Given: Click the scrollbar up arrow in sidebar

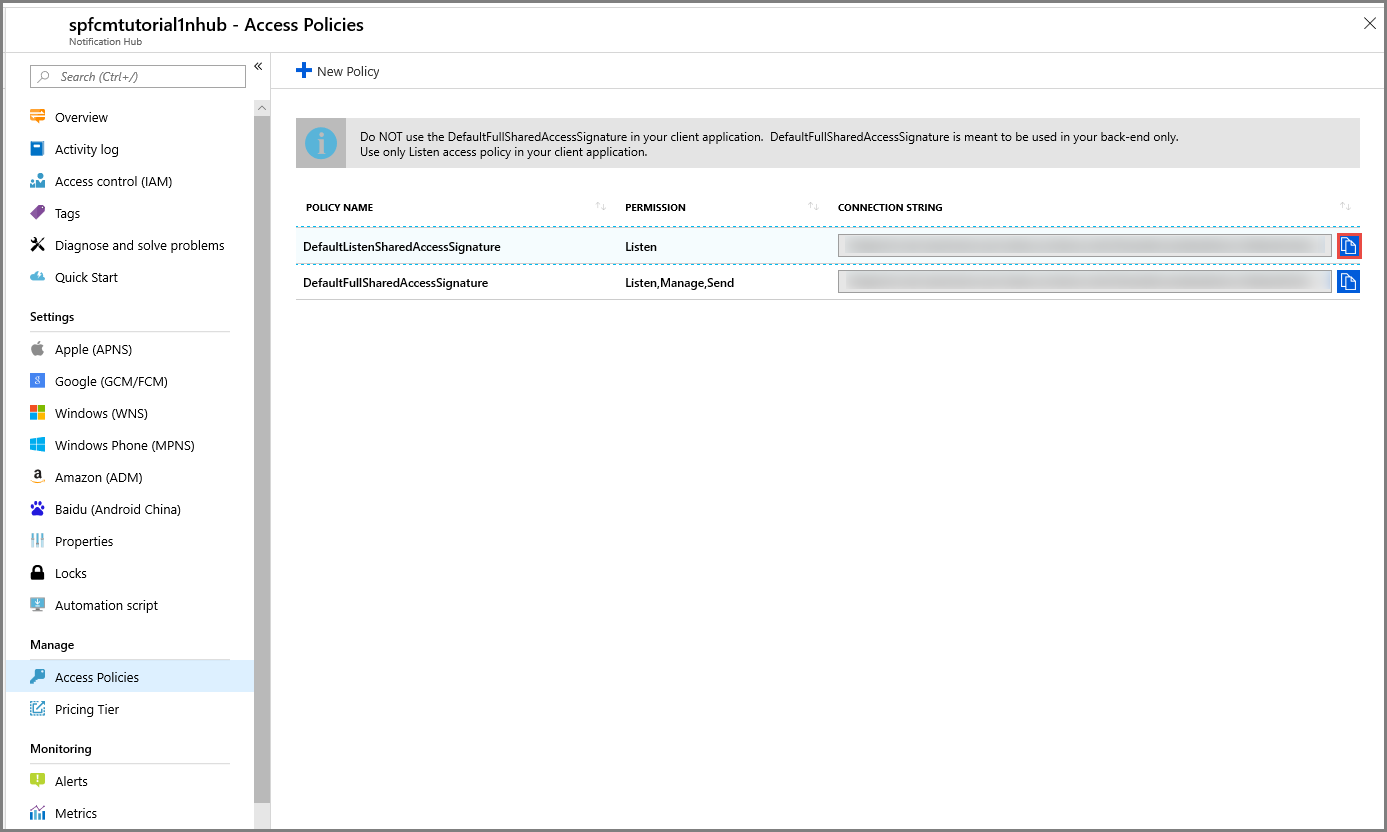Looking at the screenshot, I should [262, 107].
